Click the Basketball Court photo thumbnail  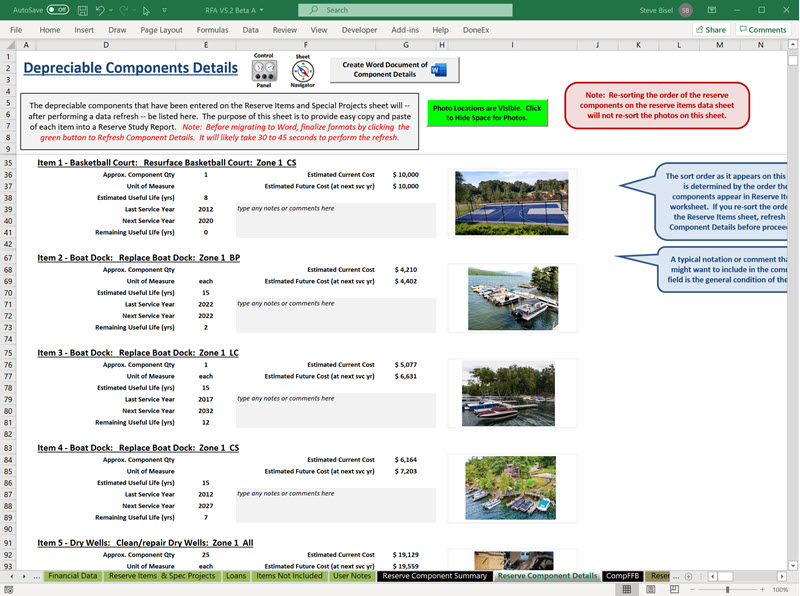click(x=512, y=203)
